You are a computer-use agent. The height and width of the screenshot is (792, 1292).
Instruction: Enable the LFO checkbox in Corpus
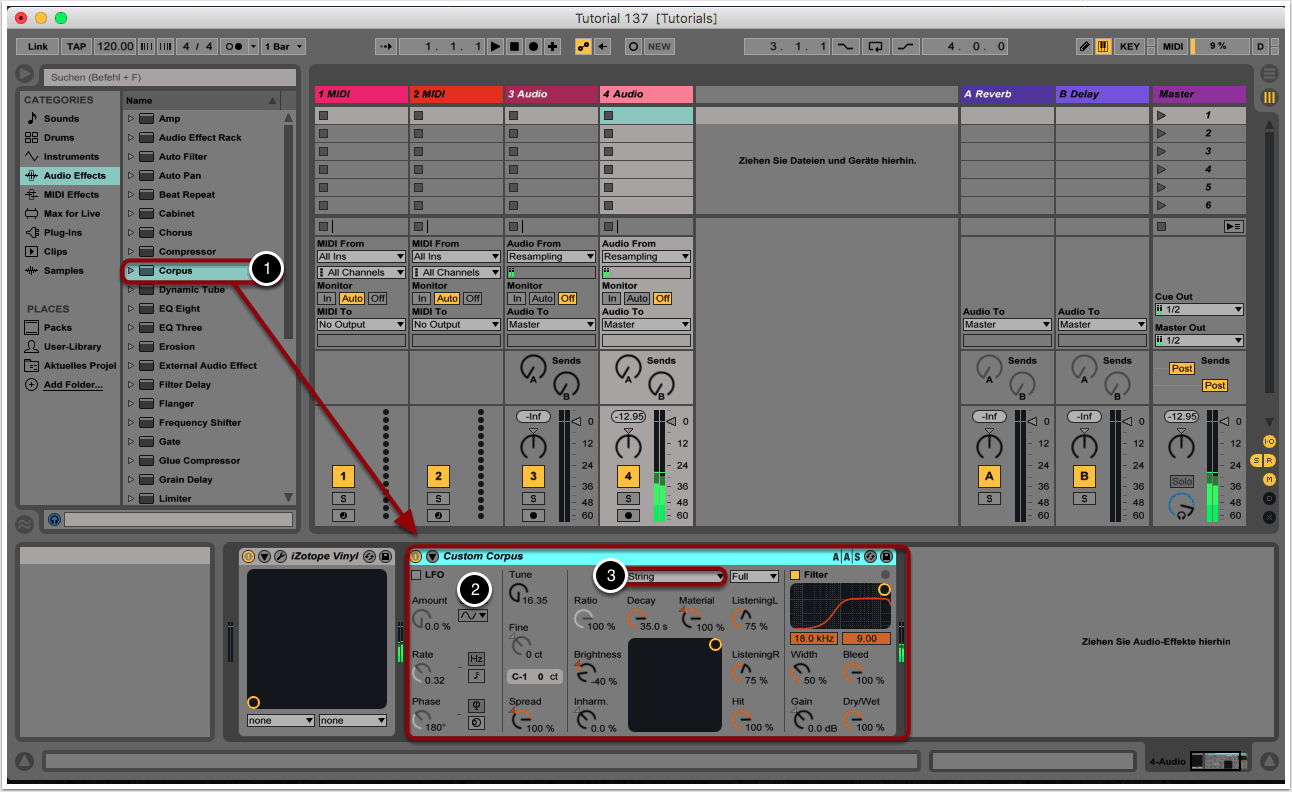point(417,575)
